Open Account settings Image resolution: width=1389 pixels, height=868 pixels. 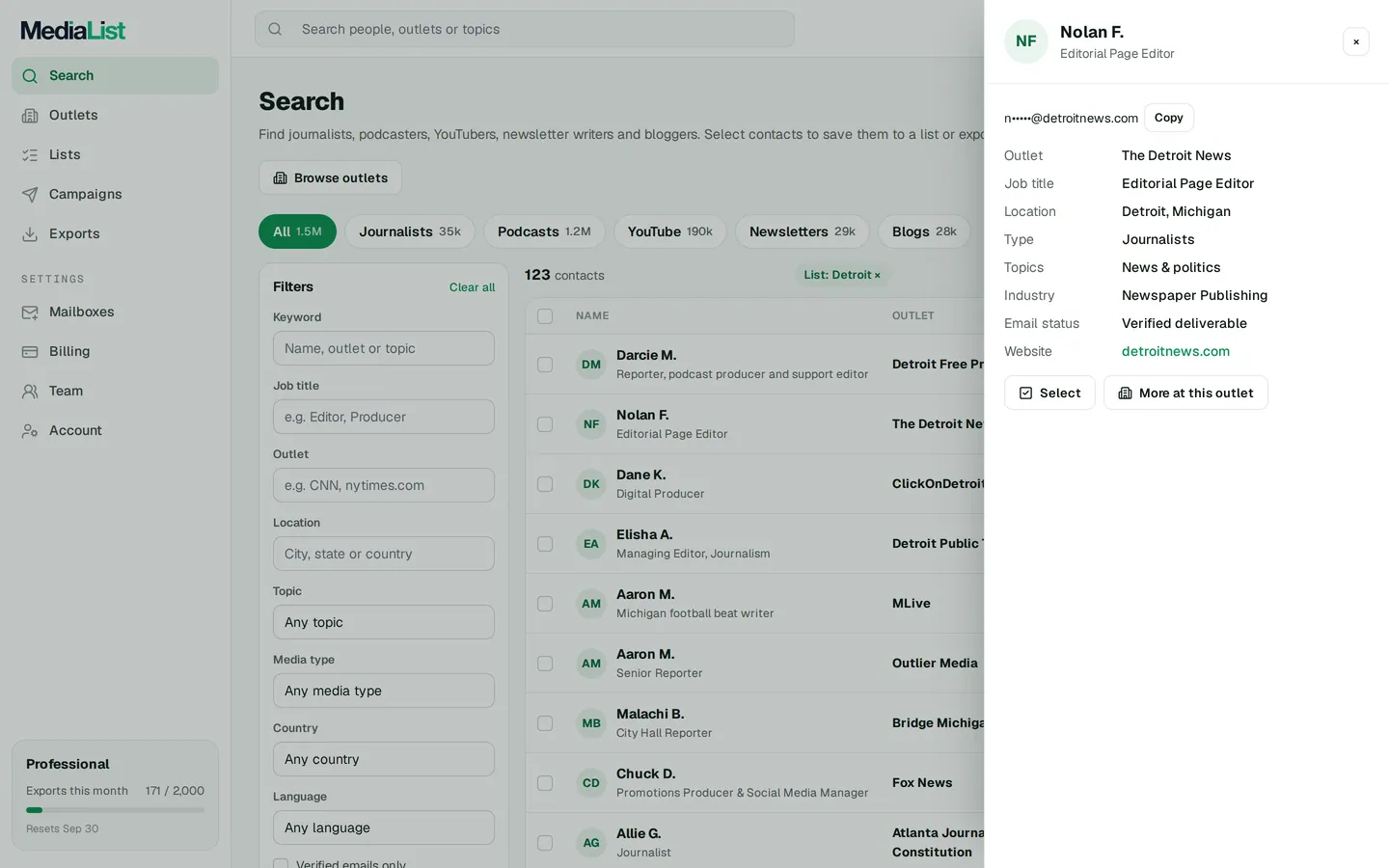[x=115, y=430]
